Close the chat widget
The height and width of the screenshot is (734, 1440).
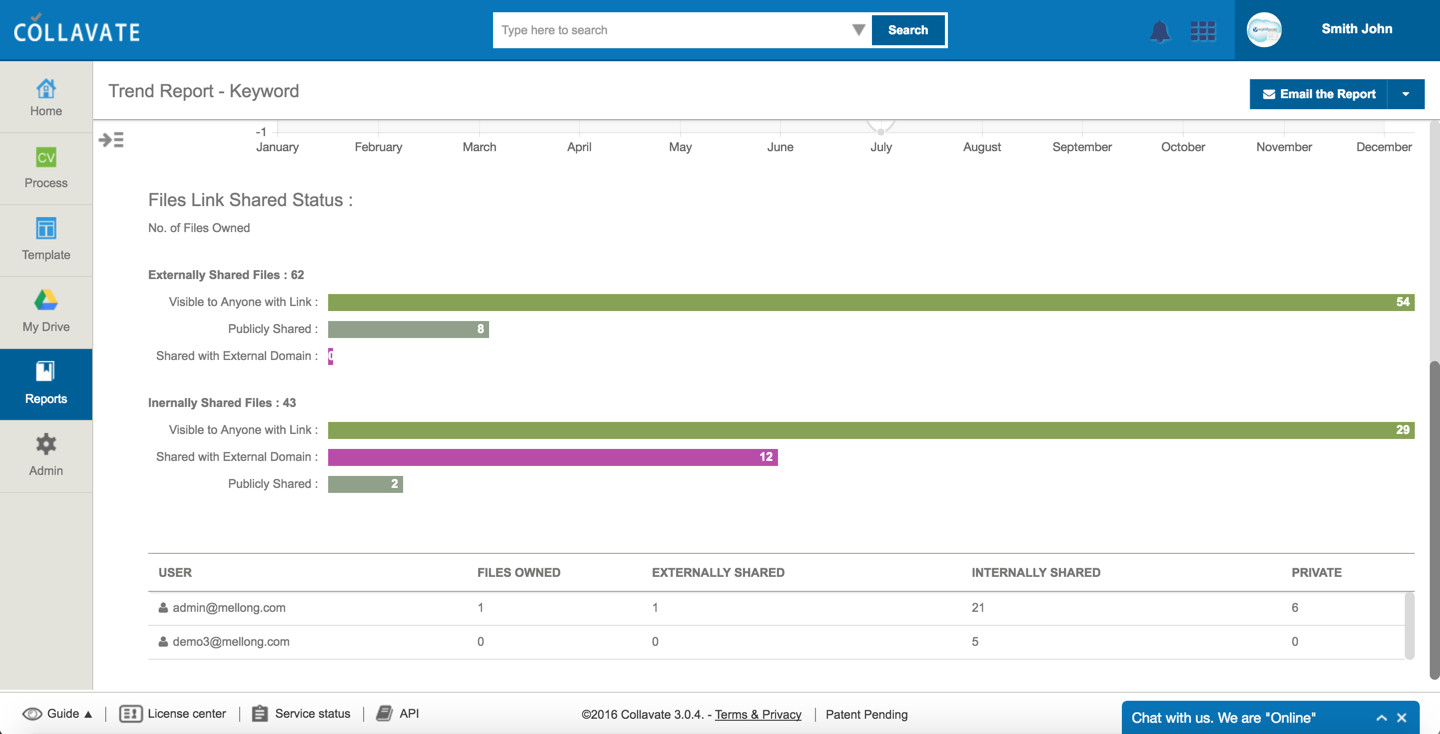pyautogui.click(x=1402, y=718)
